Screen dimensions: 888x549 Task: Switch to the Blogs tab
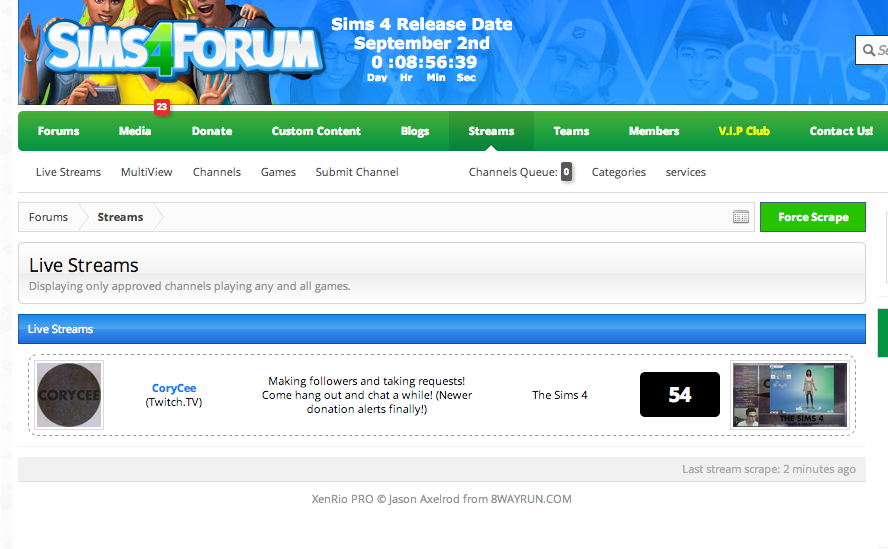(x=415, y=131)
